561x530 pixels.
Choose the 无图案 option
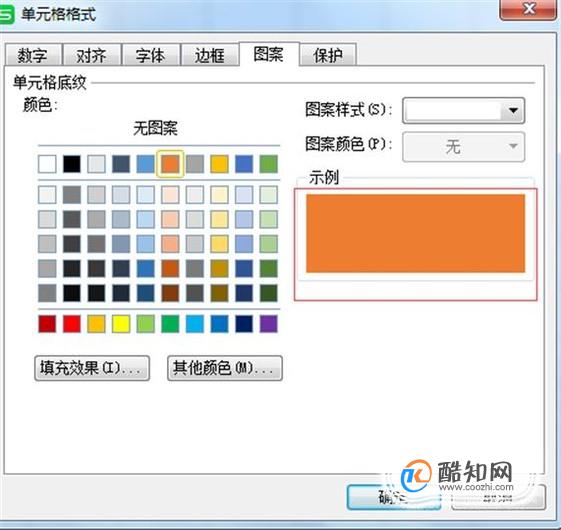click(155, 128)
